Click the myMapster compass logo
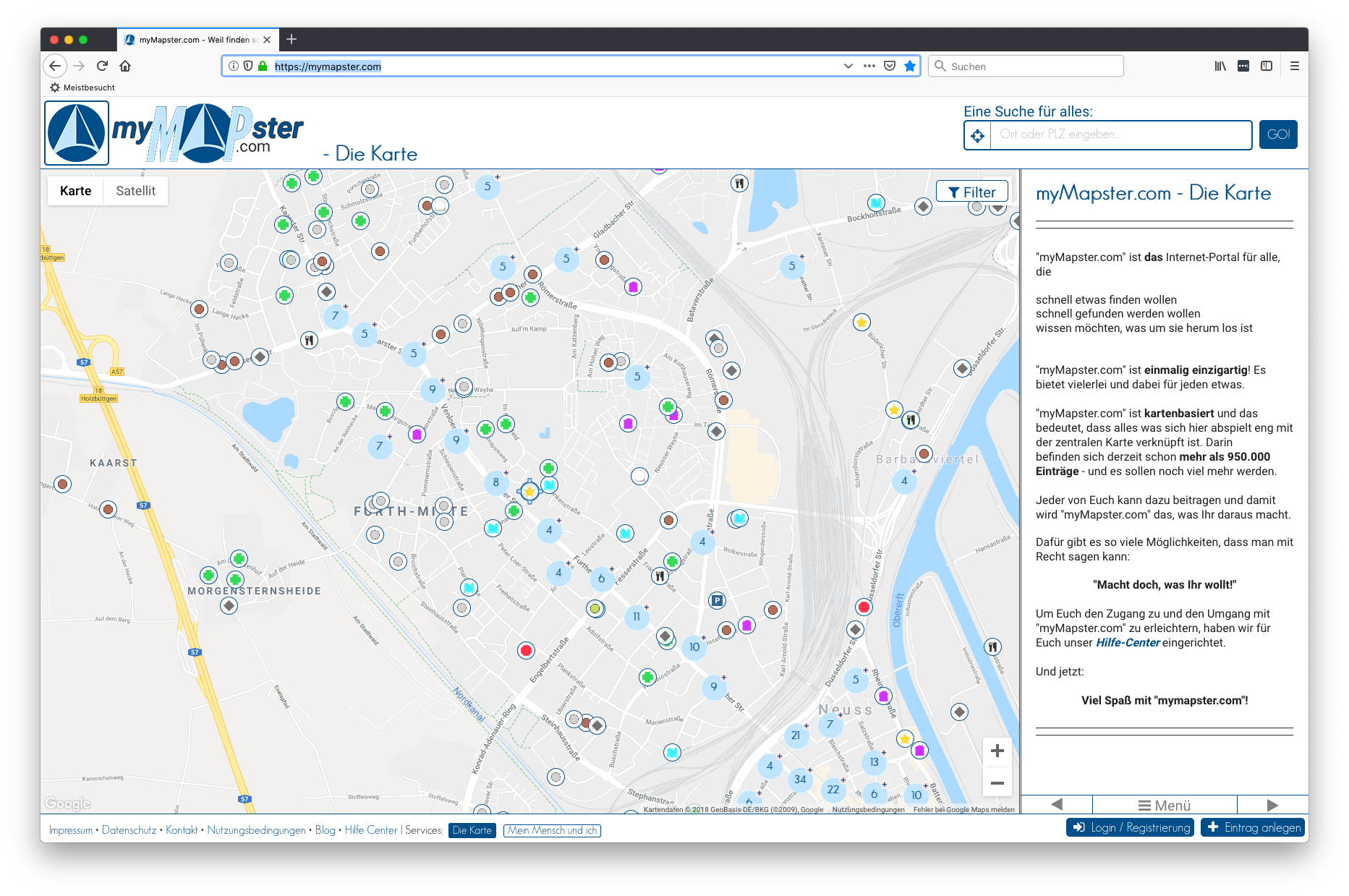The image size is (1349, 896). [x=77, y=133]
